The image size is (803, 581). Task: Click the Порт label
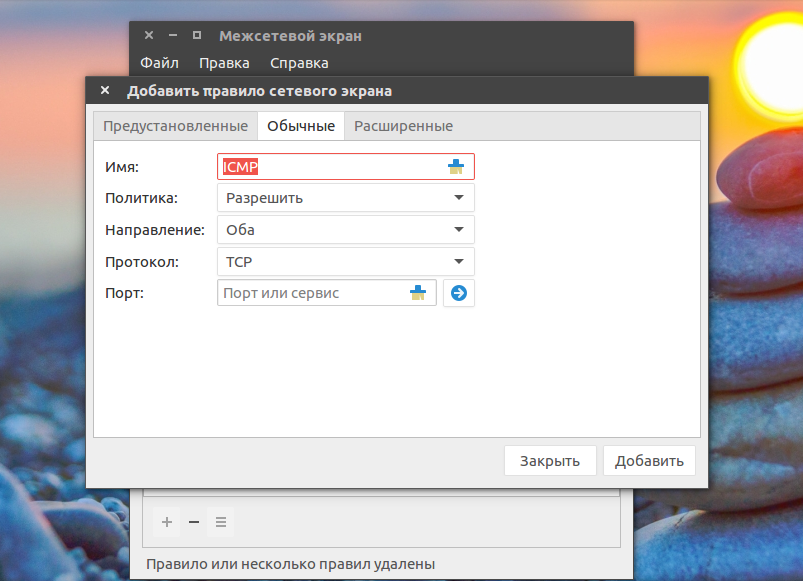(124, 293)
